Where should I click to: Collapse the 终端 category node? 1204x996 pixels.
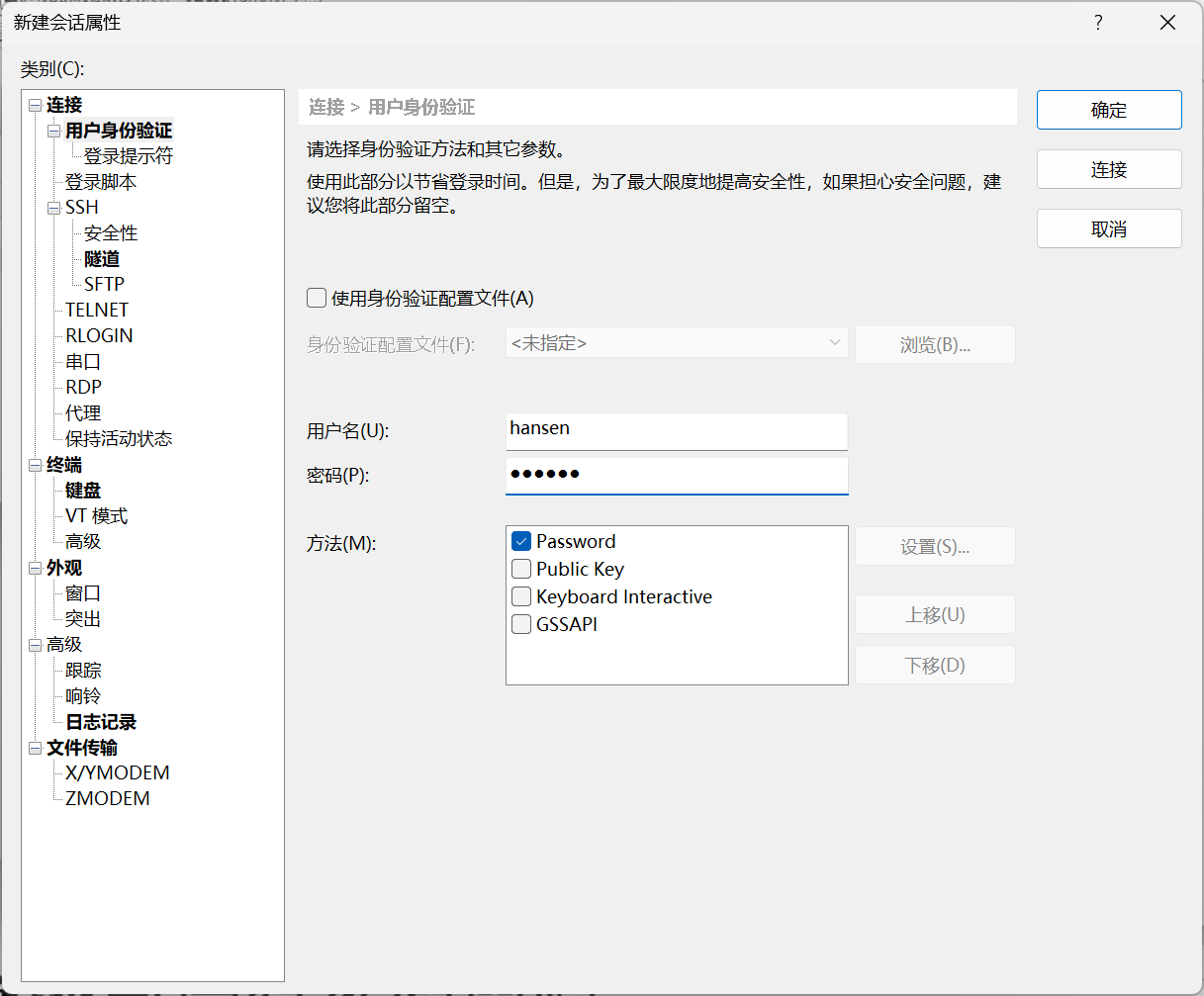(x=36, y=465)
